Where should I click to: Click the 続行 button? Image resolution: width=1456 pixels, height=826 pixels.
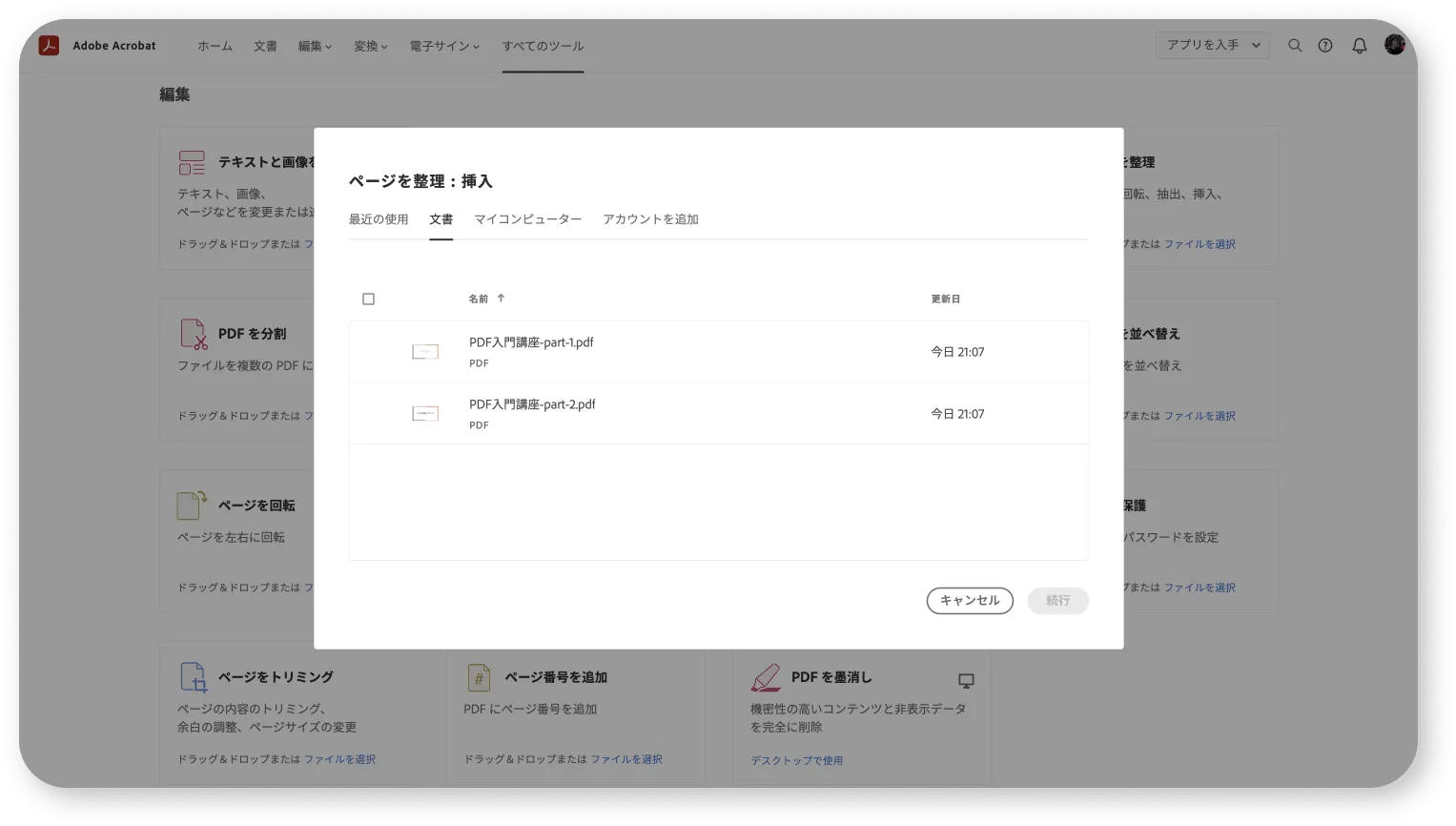(1057, 600)
